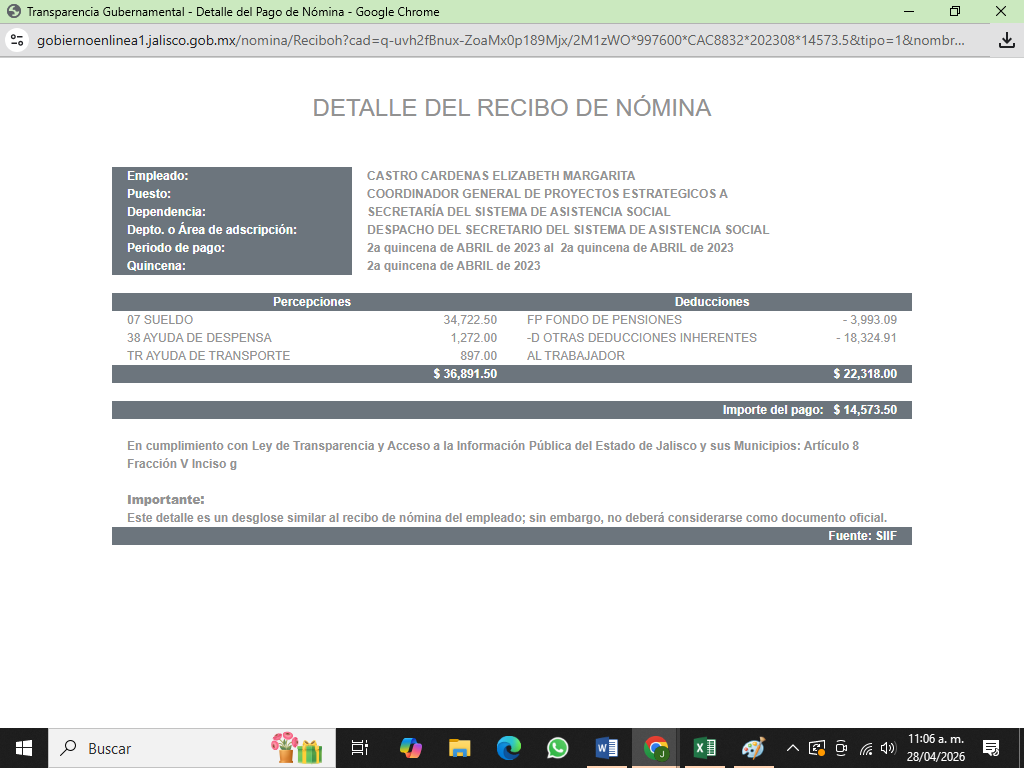The width and height of the screenshot is (1024, 768).
Task: Close the Chrome window
Action: click(1000, 12)
